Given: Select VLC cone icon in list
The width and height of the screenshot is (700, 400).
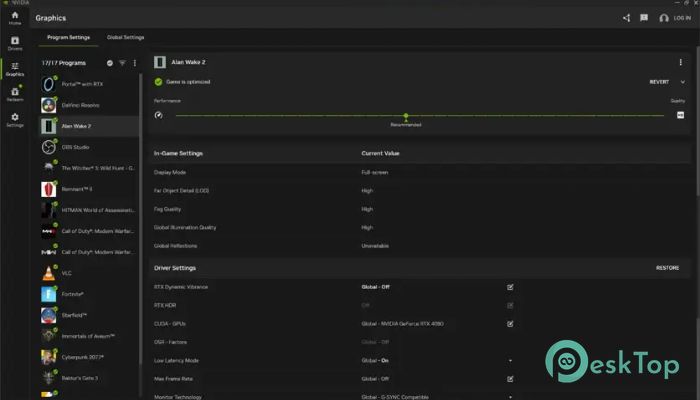Looking at the screenshot, I should [49, 273].
